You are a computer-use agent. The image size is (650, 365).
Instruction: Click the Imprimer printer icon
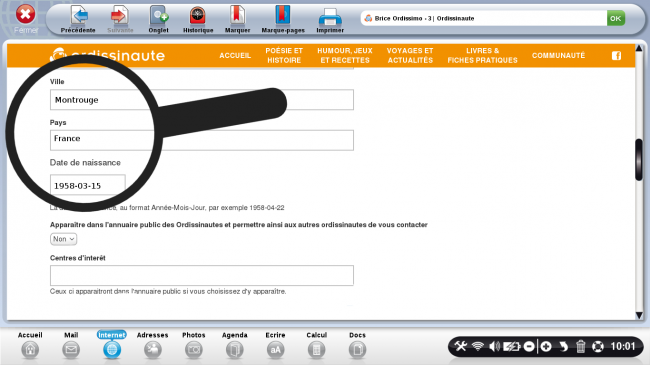pyautogui.click(x=330, y=17)
